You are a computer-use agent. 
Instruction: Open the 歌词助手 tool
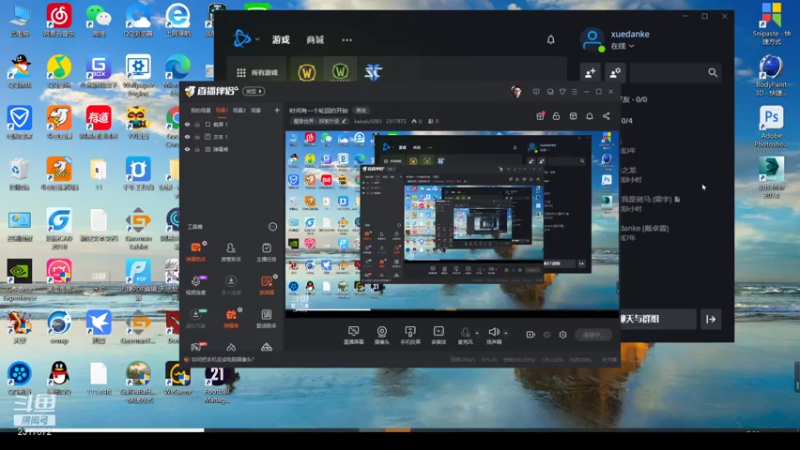point(266,318)
